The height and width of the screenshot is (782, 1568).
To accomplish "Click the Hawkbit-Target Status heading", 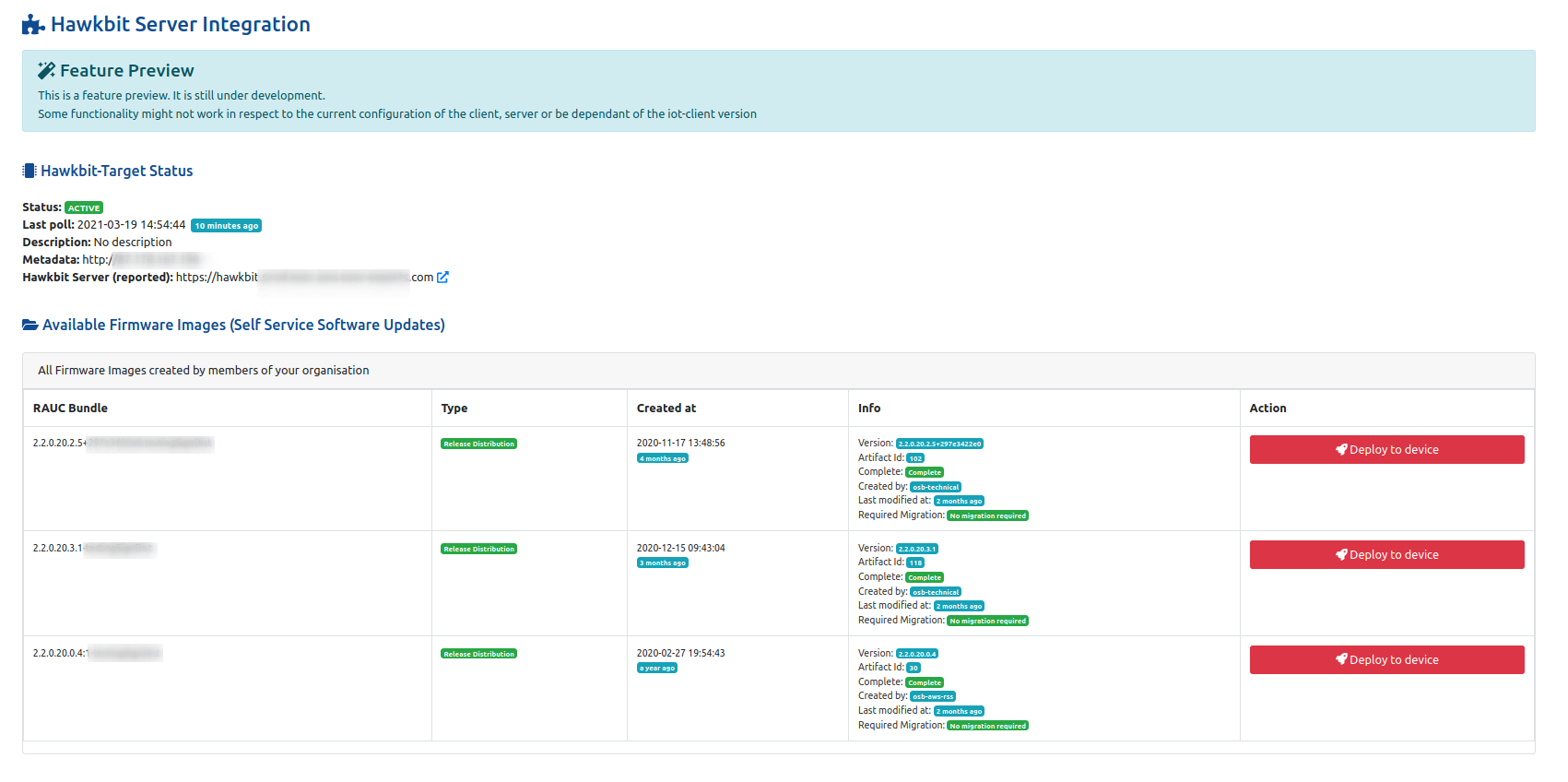I will pos(116,171).
